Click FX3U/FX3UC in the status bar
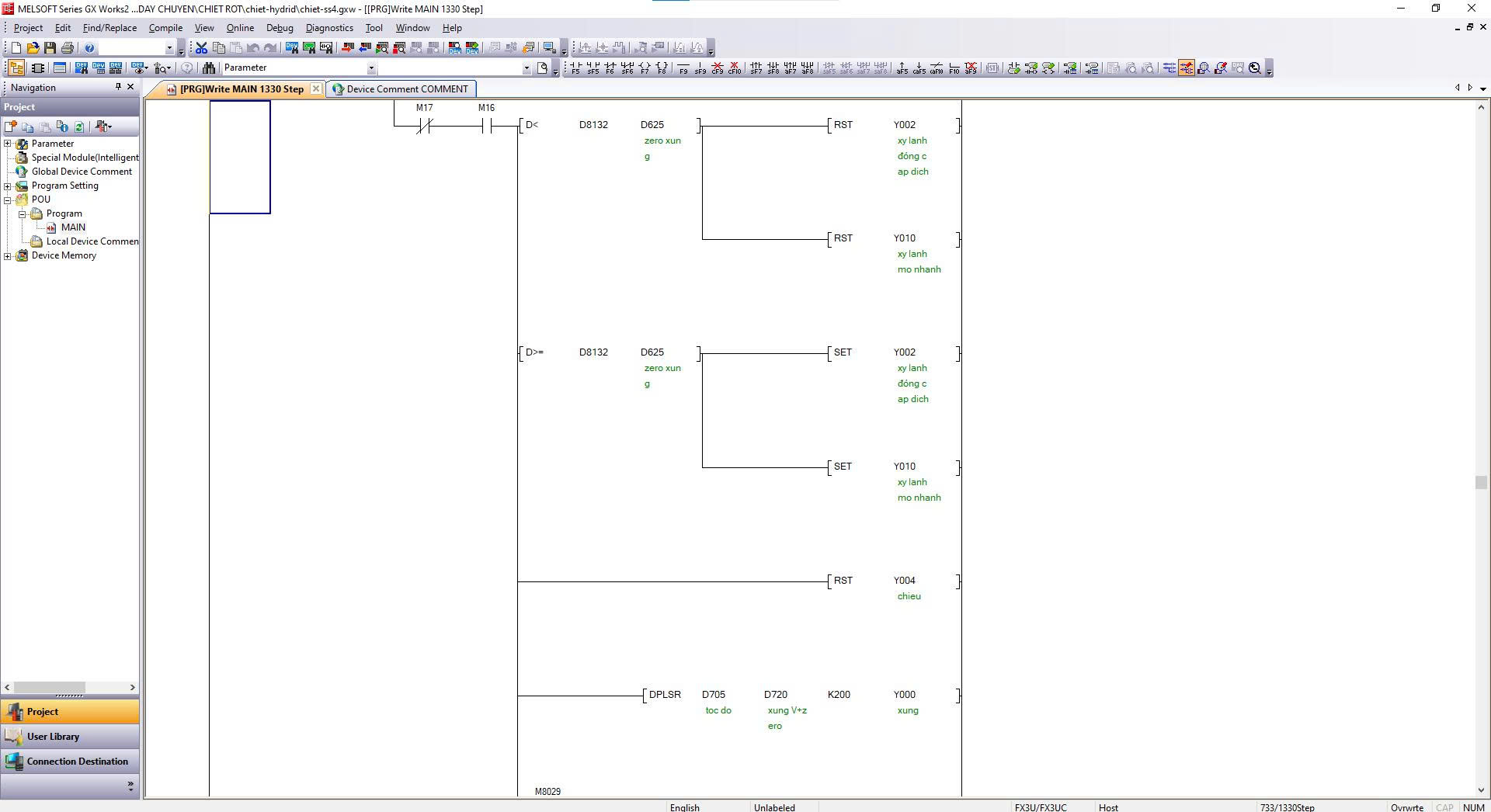Viewport: 1491px width, 812px height. [1041, 807]
